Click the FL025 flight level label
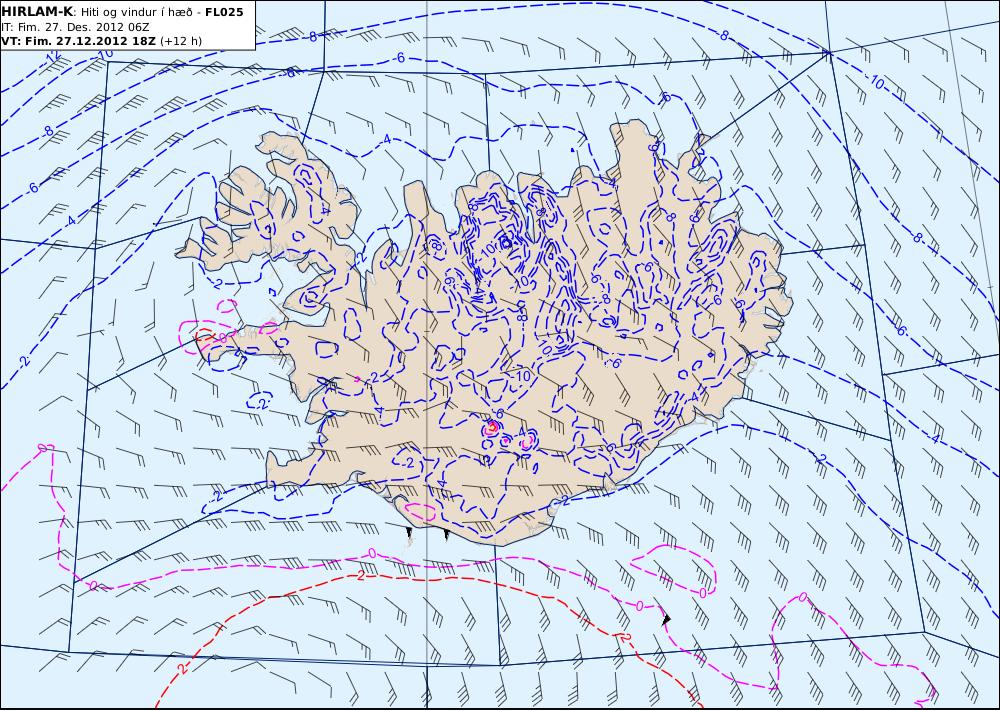Screen dimensions: 1000x710 [x=224, y=11]
